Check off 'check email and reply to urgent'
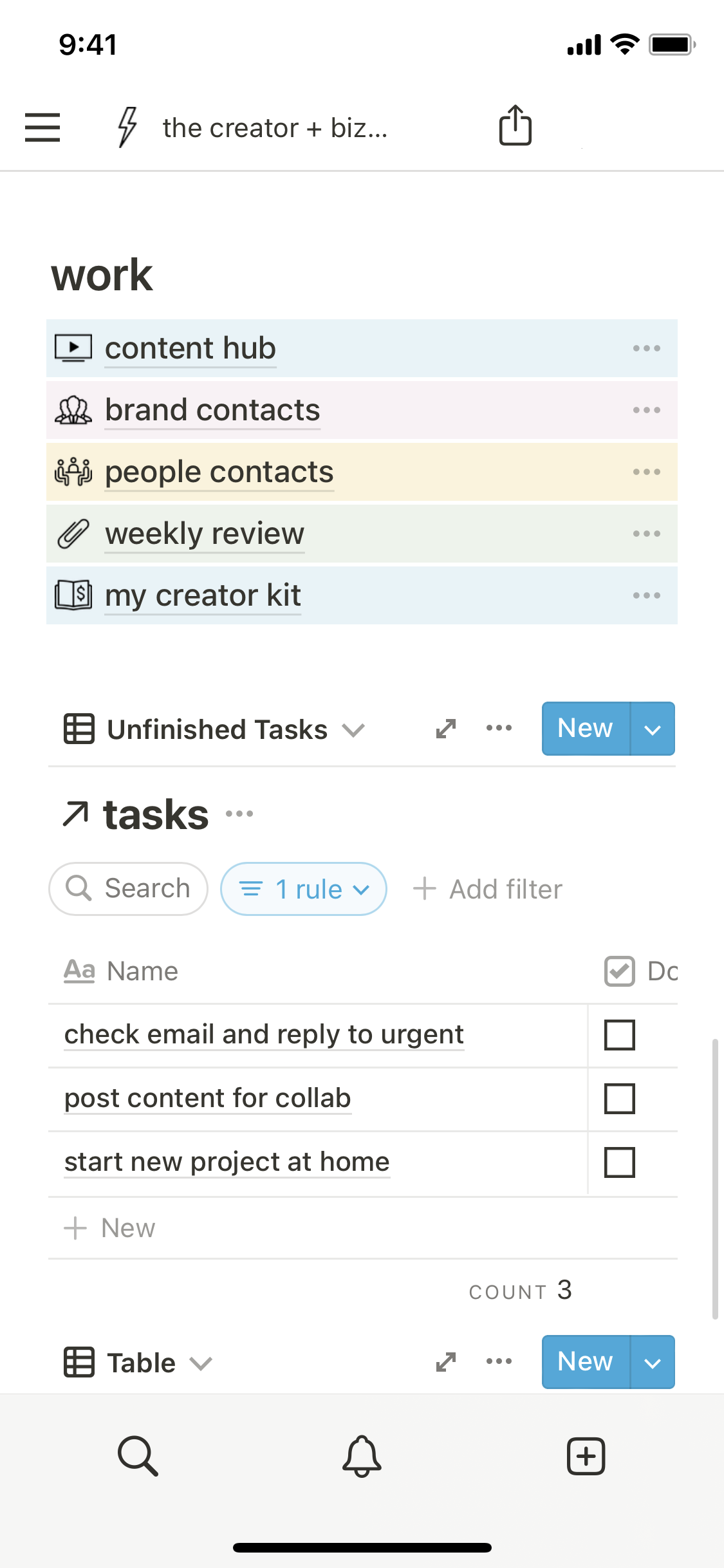Image resolution: width=724 pixels, height=1568 pixels. [x=620, y=1035]
